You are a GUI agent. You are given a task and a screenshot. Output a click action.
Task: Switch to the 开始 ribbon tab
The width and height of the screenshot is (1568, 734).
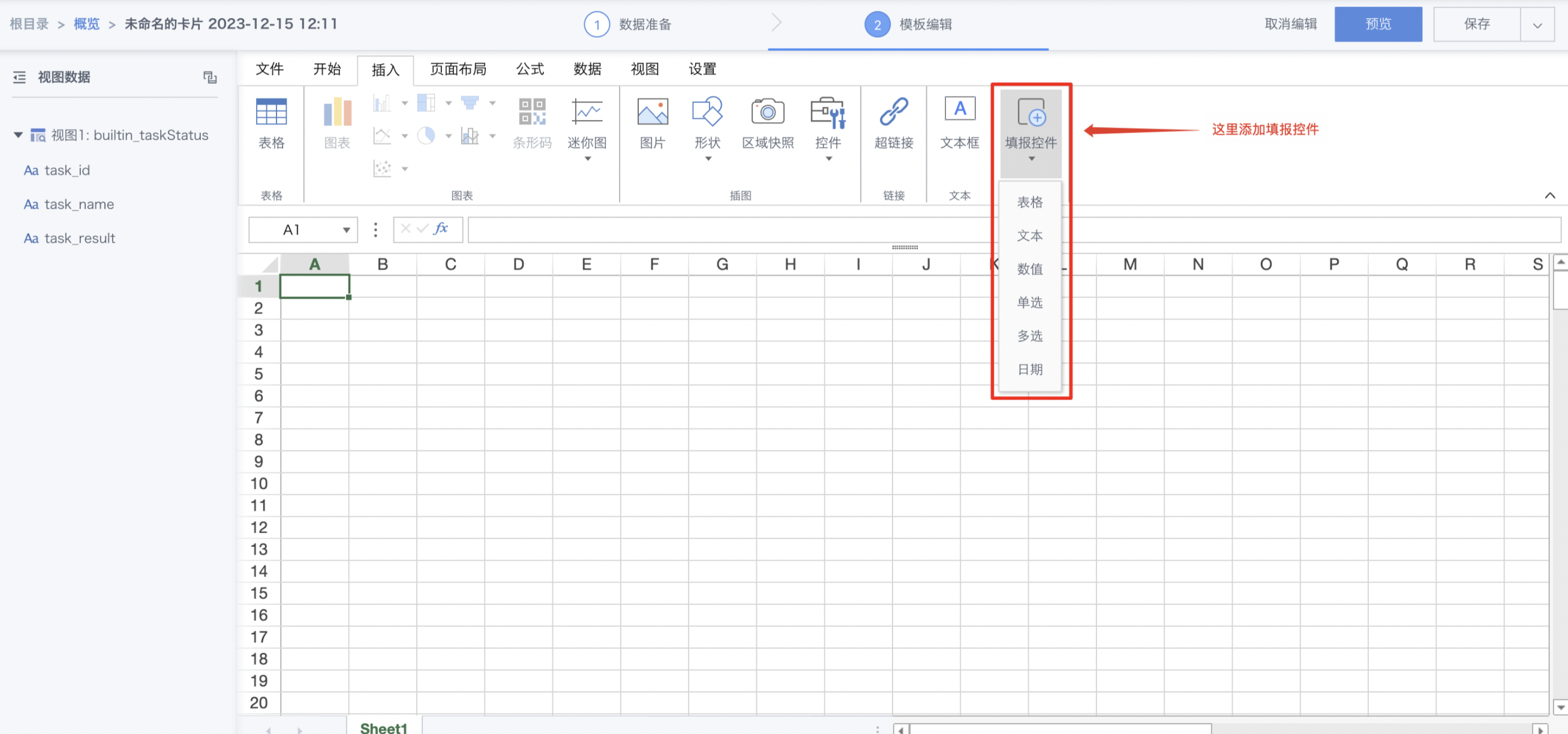[x=327, y=69]
